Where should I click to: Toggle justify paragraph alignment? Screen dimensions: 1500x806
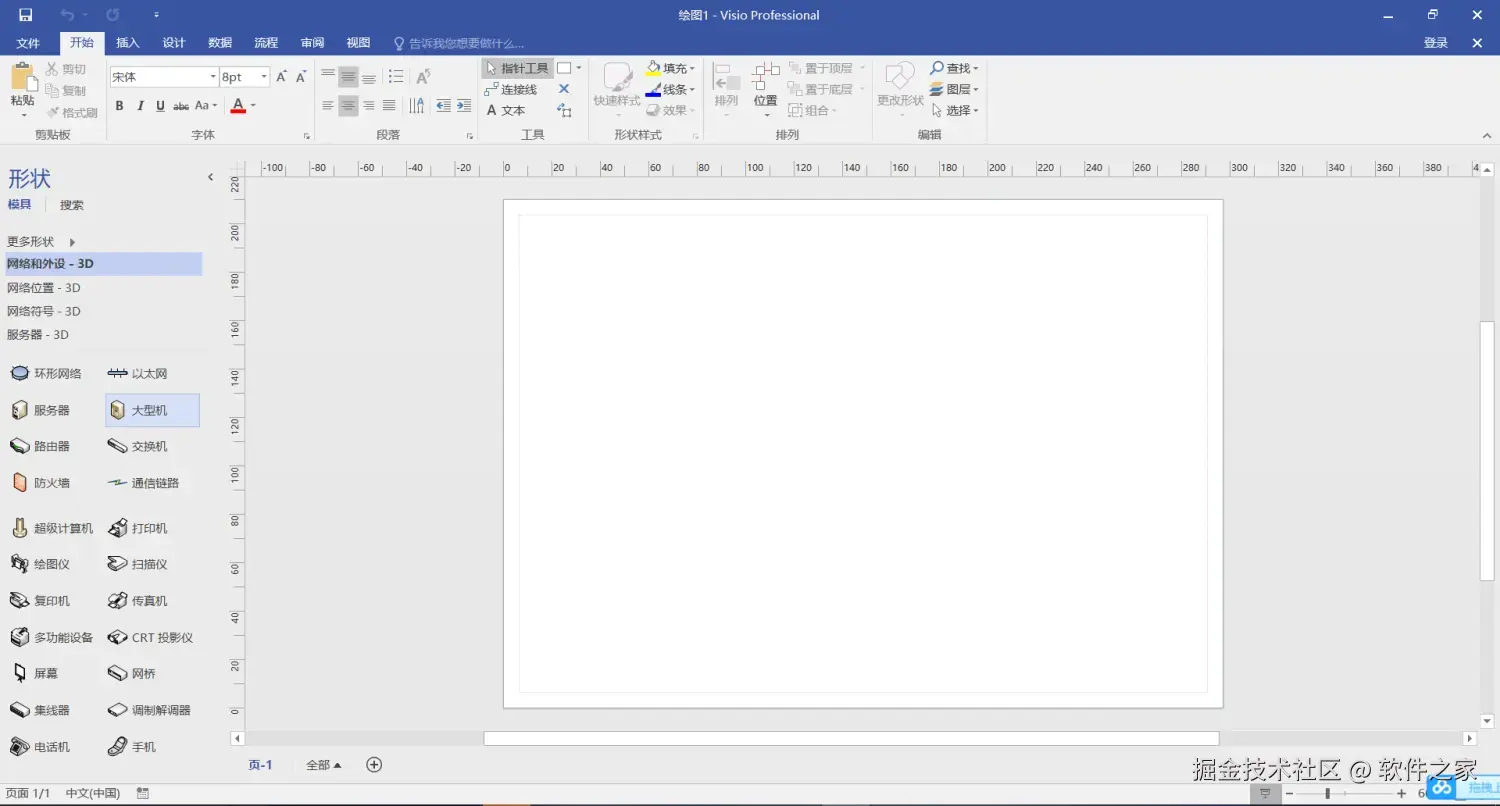click(389, 105)
